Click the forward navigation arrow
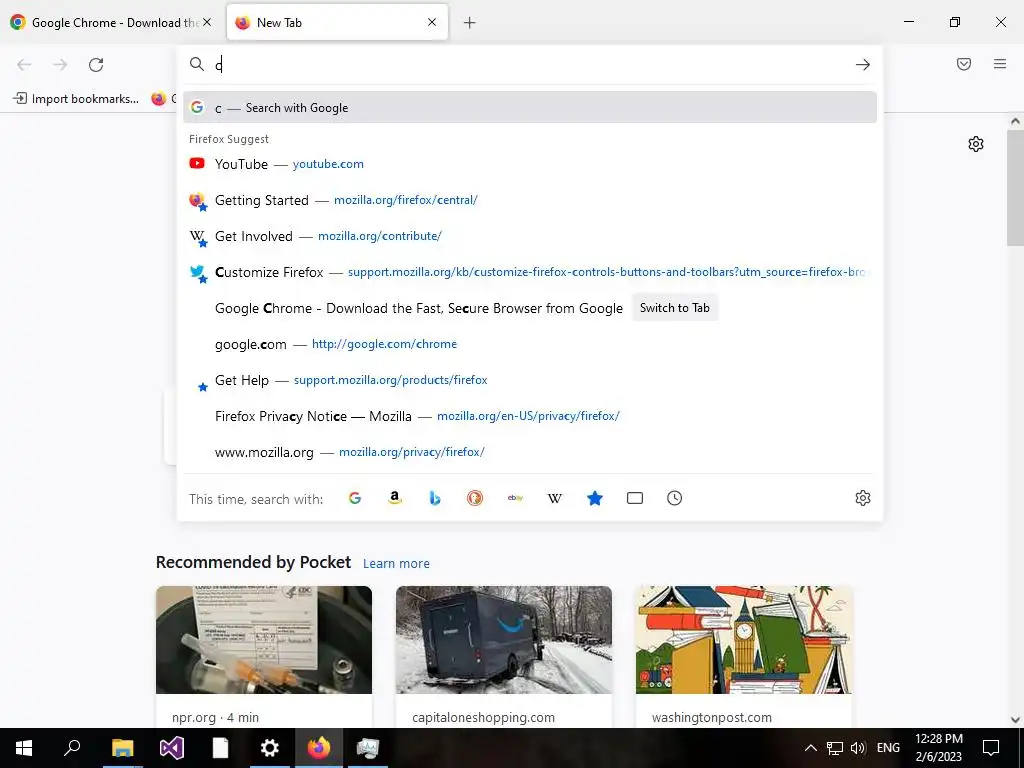Image resolution: width=1024 pixels, height=768 pixels. [60, 65]
